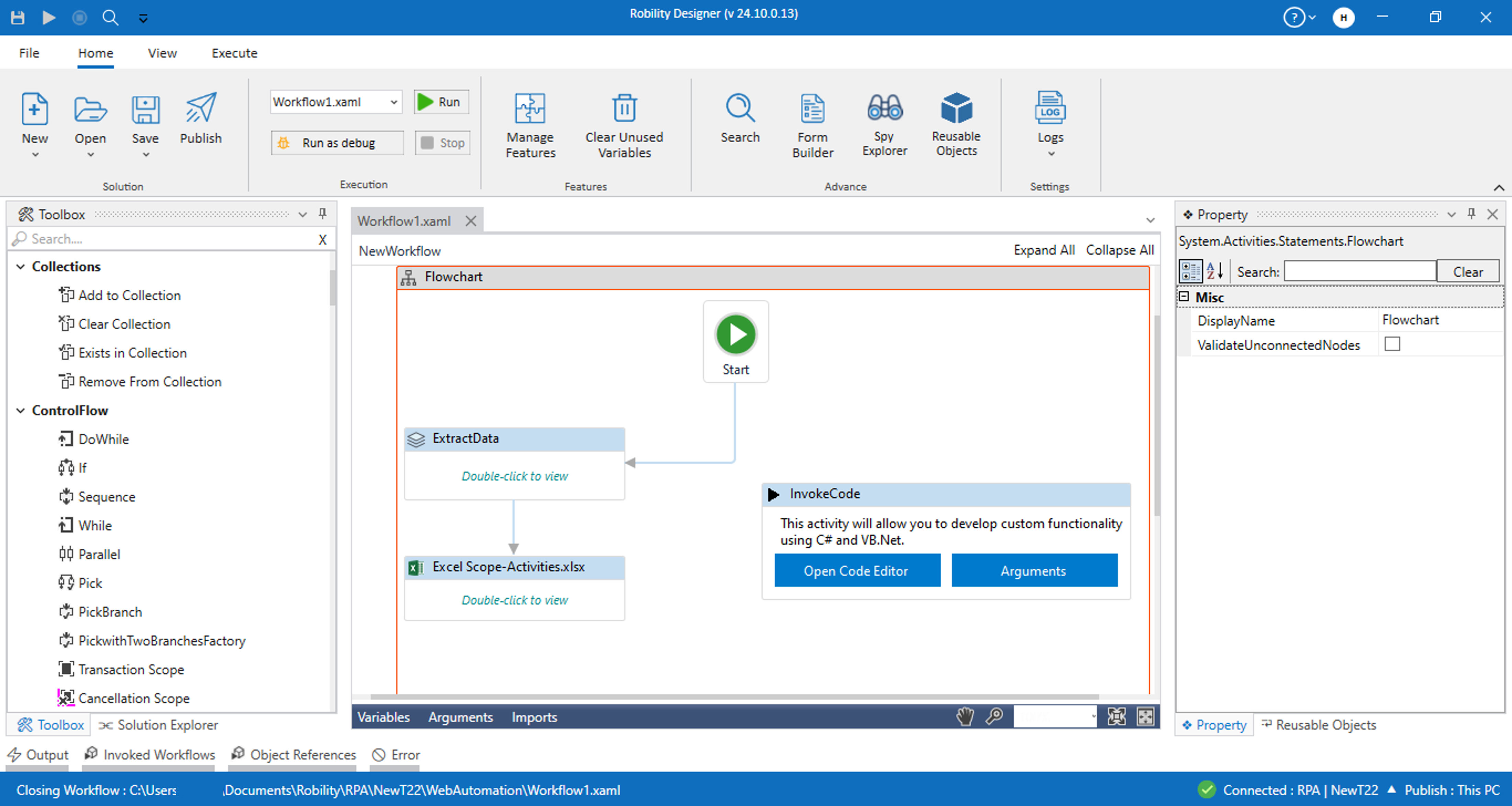Open the Toolbox panel options arrow

click(x=302, y=215)
